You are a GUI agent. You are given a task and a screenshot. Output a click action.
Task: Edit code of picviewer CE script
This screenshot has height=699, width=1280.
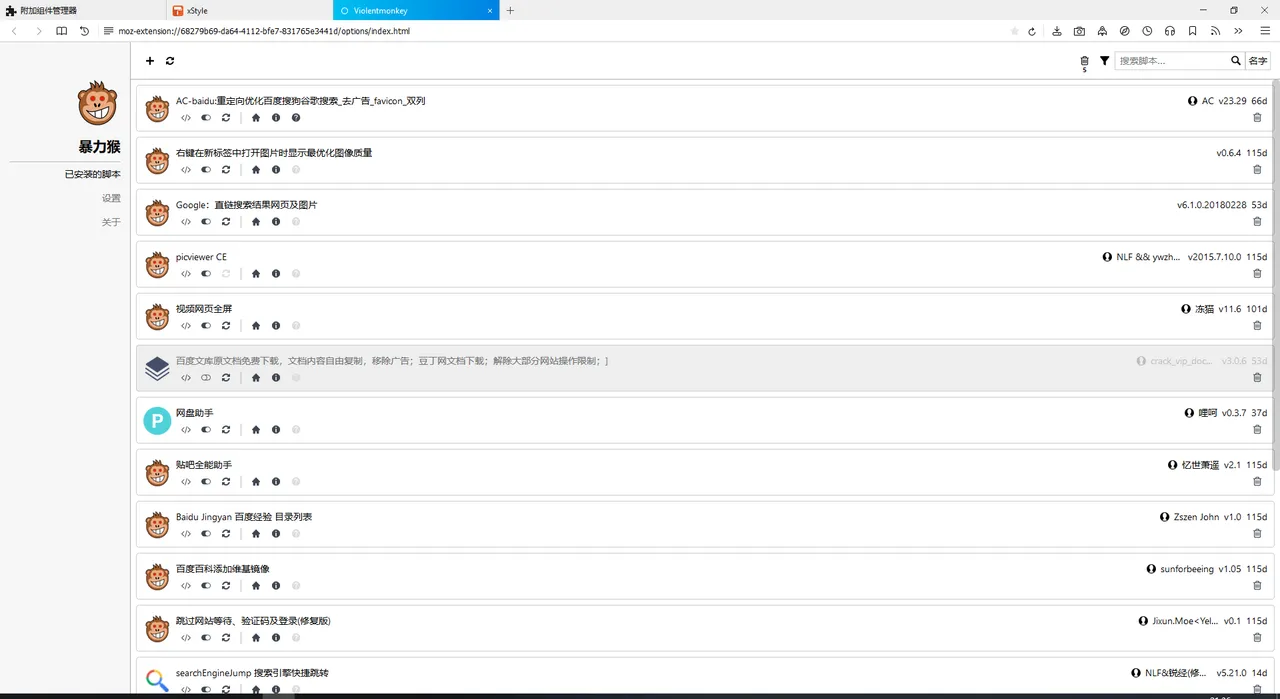click(x=186, y=274)
